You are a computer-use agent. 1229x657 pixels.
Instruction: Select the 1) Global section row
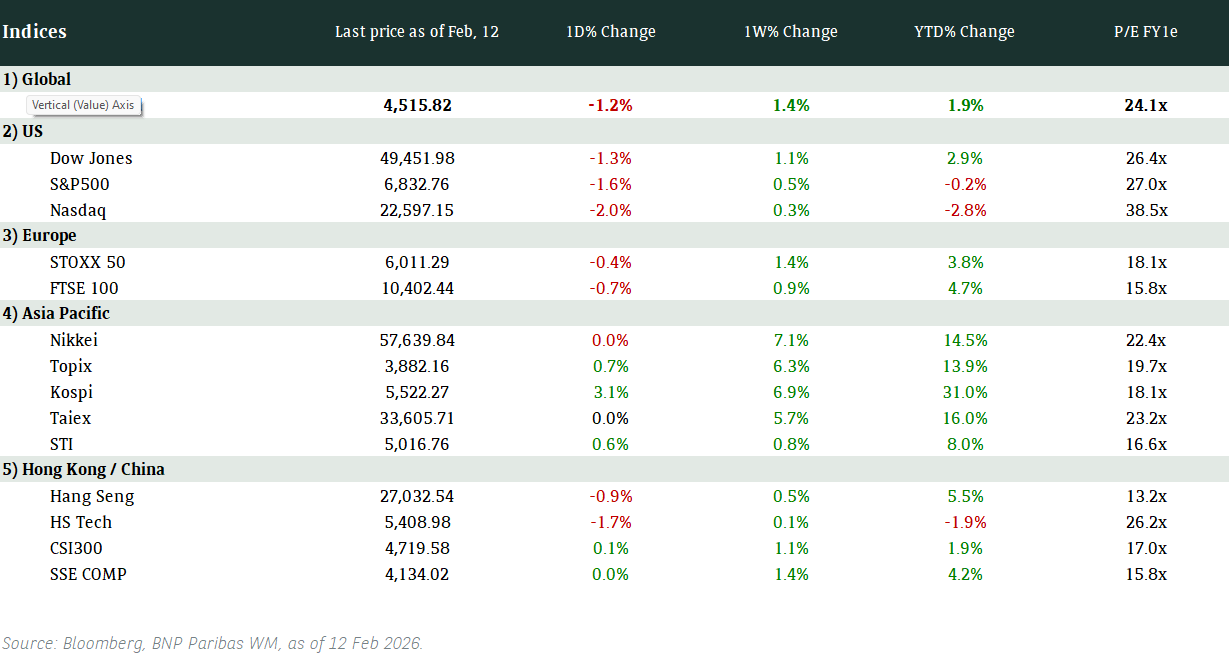(37, 79)
